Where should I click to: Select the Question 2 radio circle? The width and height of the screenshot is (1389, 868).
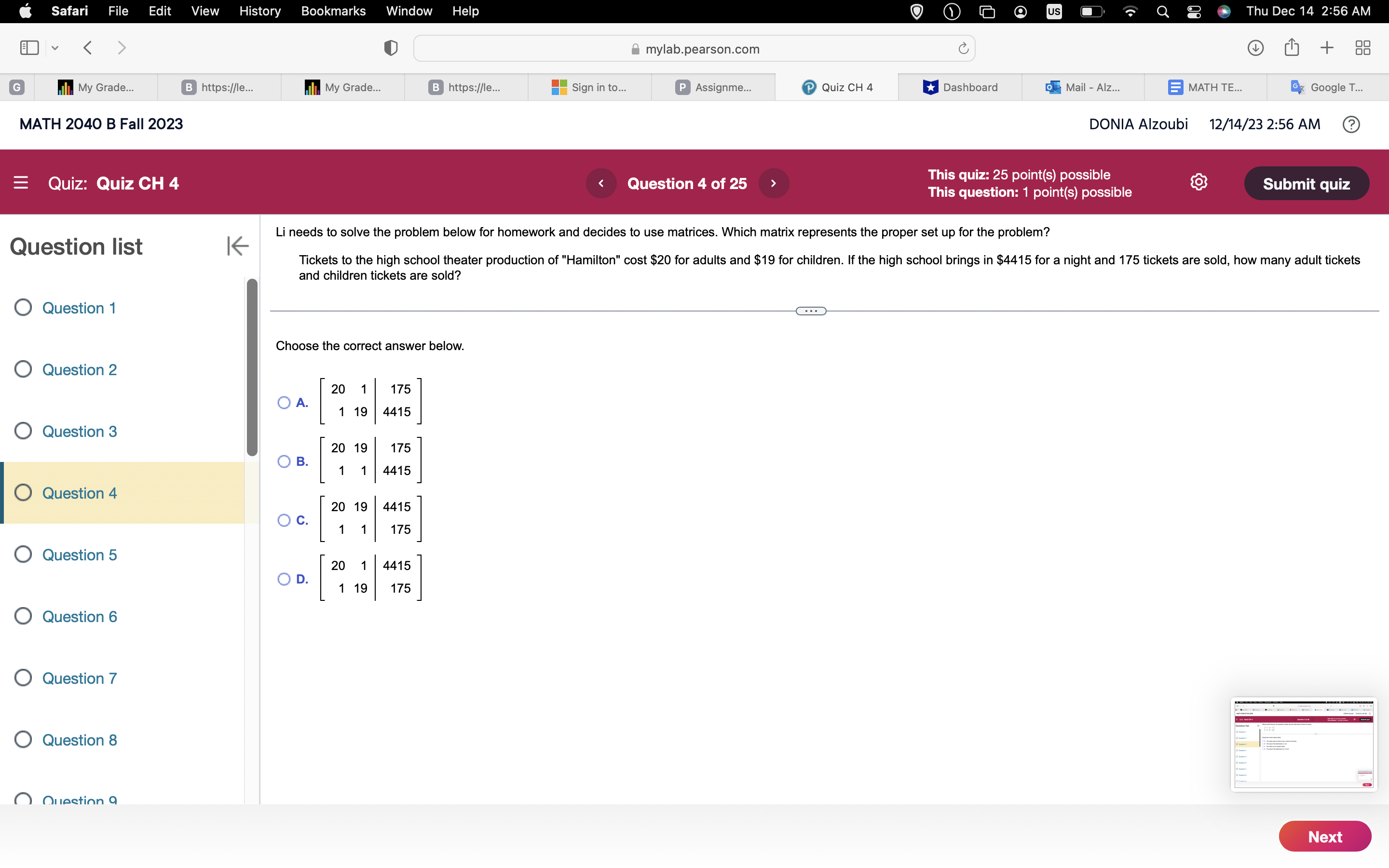pos(23,369)
